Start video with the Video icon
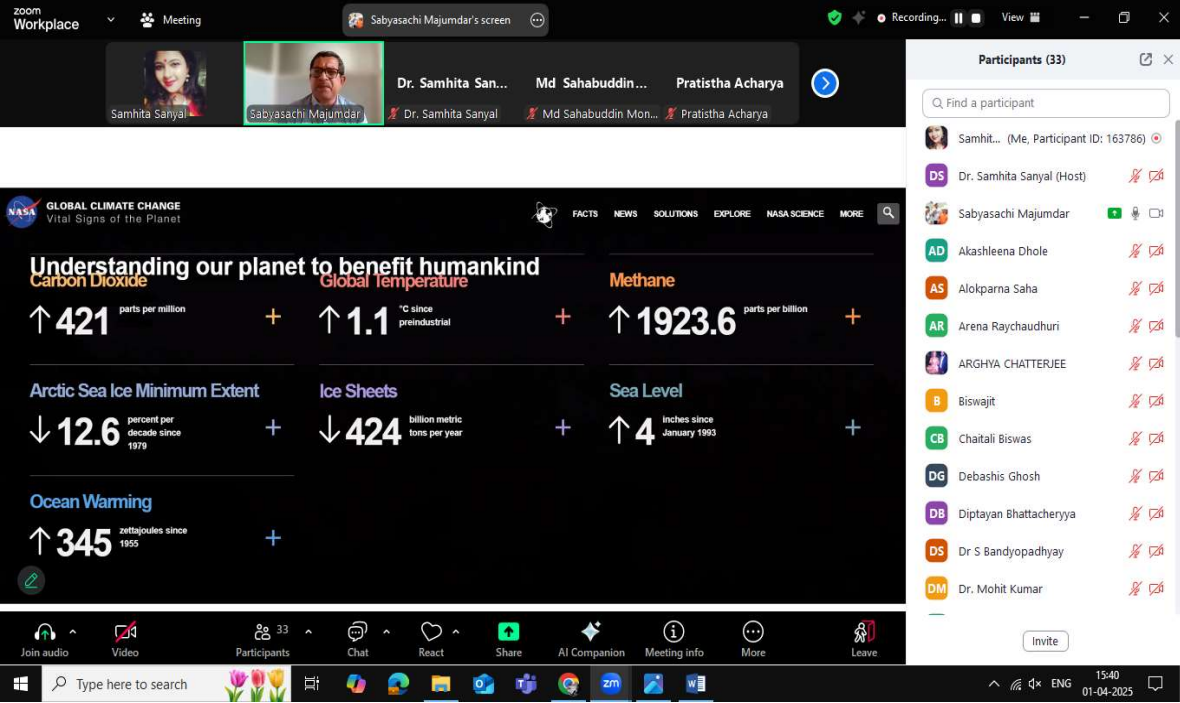The width and height of the screenshot is (1180, 703). click(x=125, y=631)
